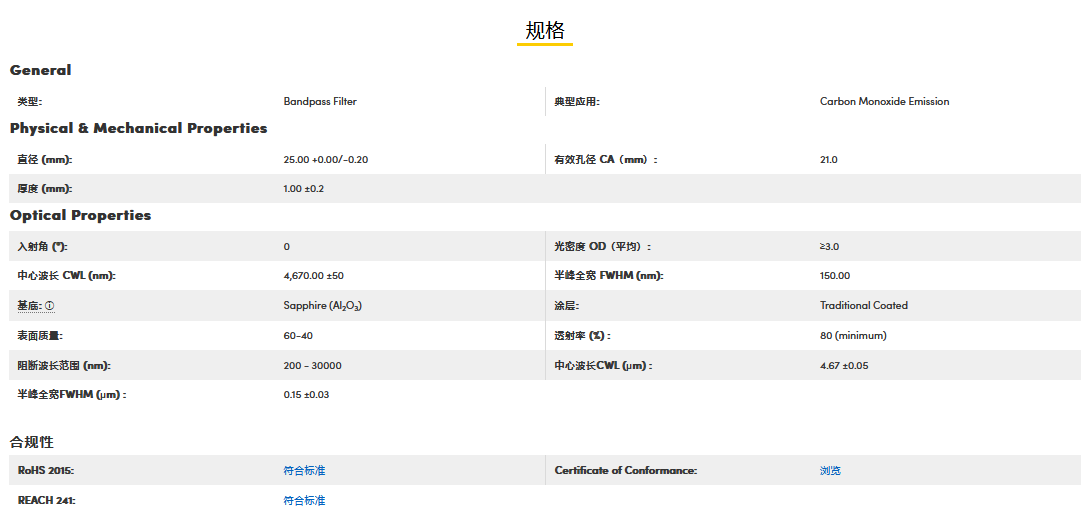Click the Optical Properties heading
Image resolution: width=1088 pixels, height=527 pixels.
tap(81, 215)
